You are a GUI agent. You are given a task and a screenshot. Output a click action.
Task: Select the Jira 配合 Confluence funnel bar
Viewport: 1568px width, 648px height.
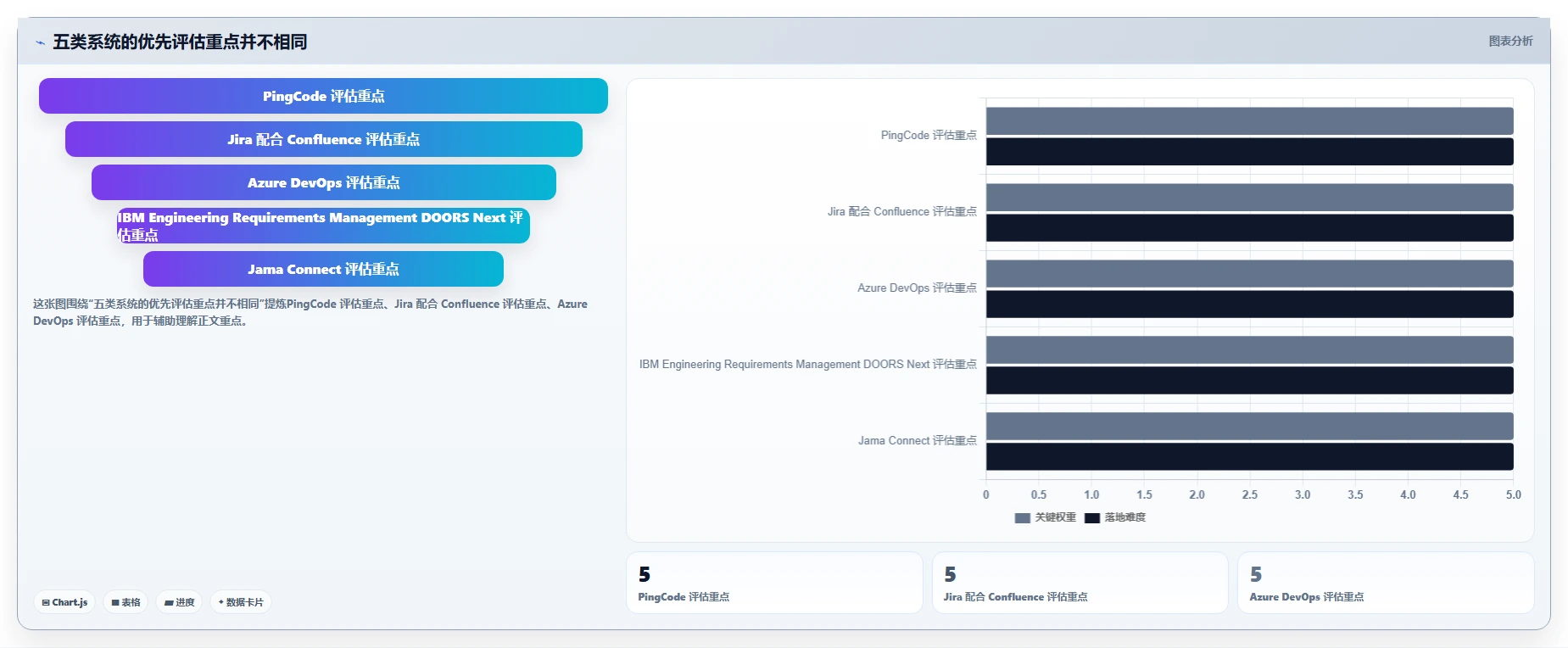point(323,139)
